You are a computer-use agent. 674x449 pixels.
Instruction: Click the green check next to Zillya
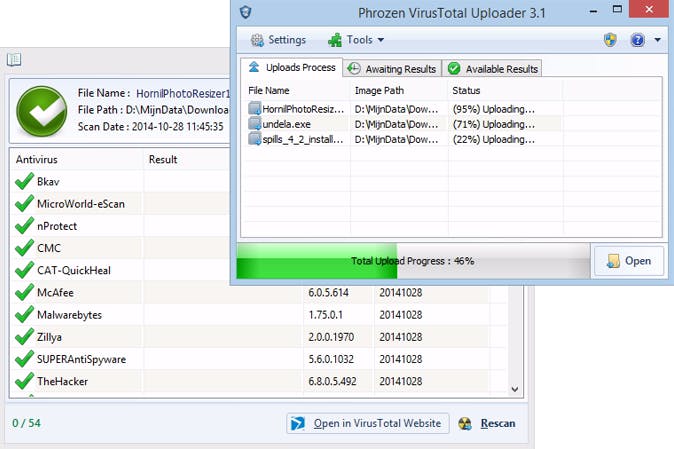point(24,336)
